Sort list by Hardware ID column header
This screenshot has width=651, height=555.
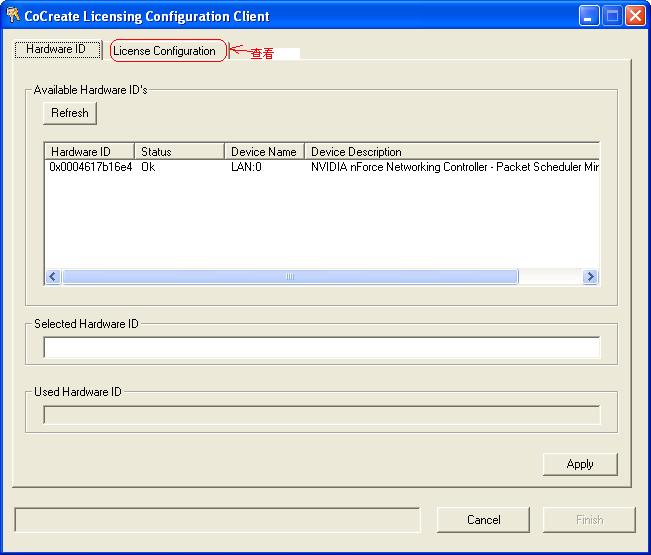click(89, 152)
